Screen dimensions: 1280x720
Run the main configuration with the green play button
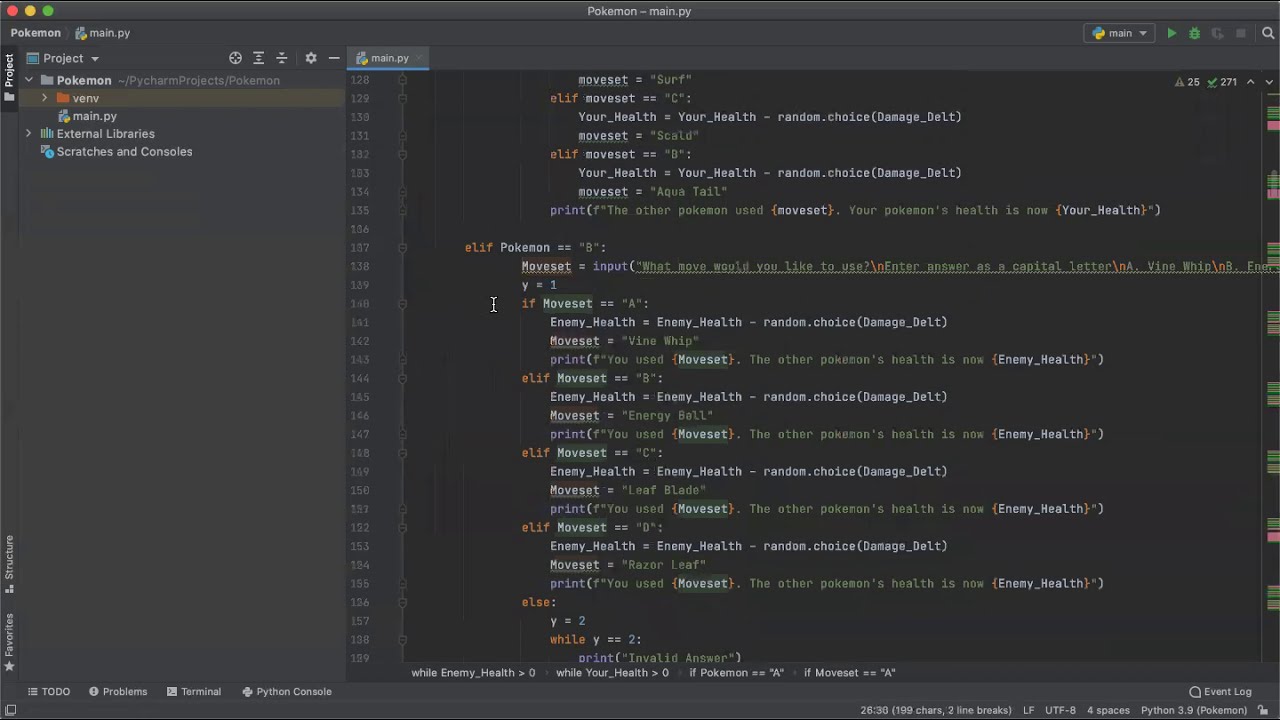tap(1171, 33)
